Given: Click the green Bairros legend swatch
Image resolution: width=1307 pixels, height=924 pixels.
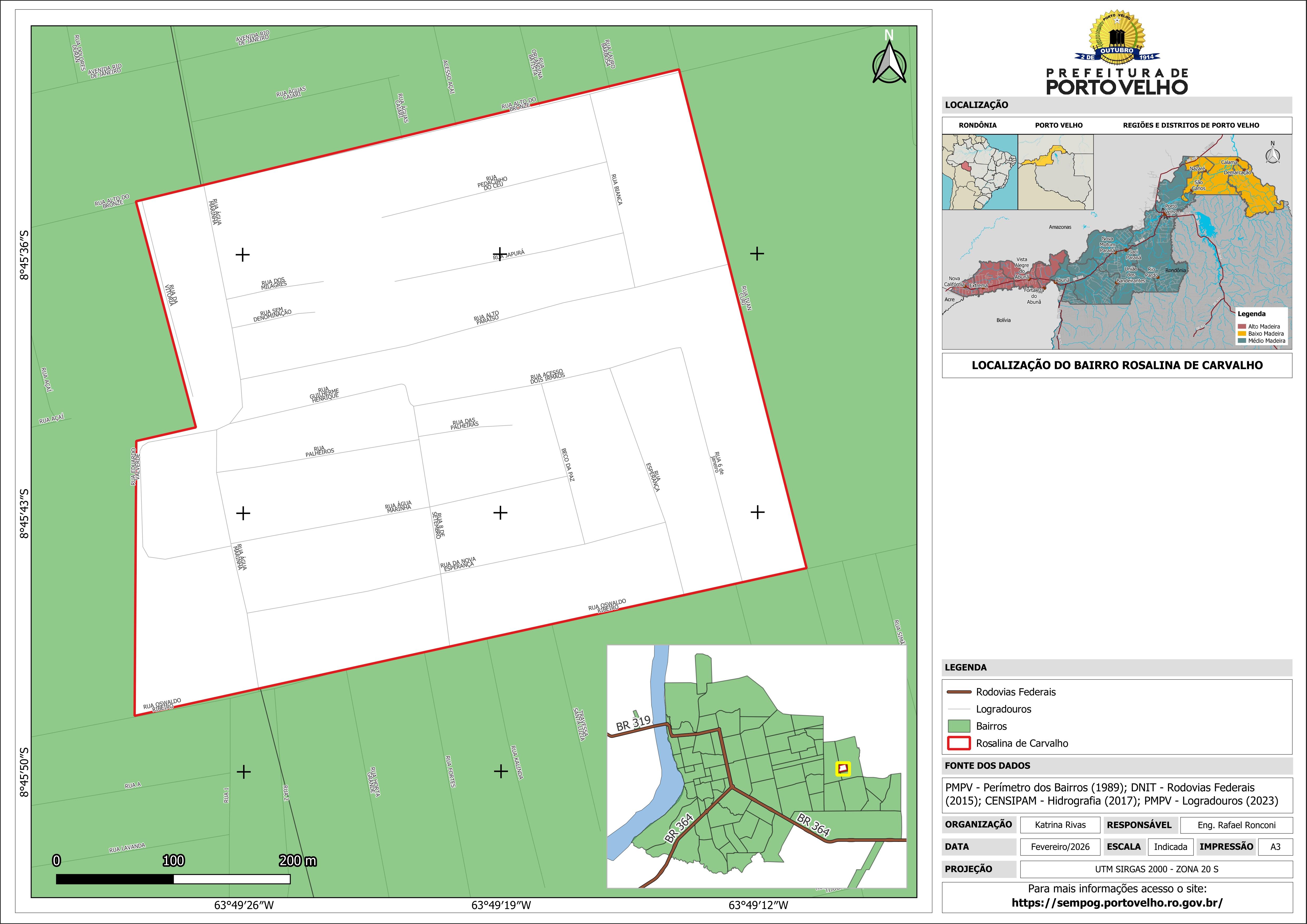Looking at the screenshot, I should pyautogui.click(x=959, y=726).
